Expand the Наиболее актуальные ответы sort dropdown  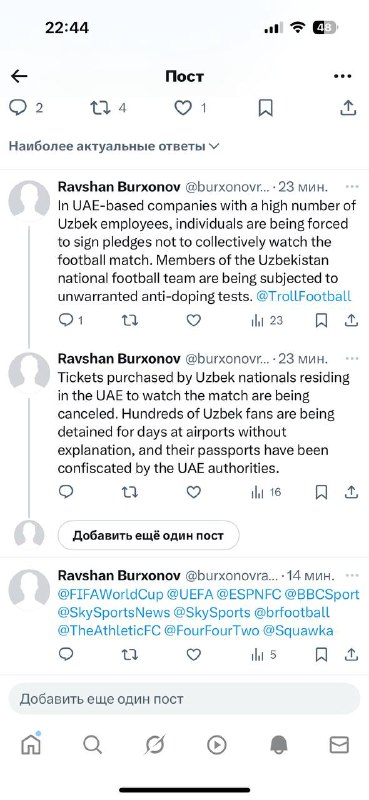point(114,146)
